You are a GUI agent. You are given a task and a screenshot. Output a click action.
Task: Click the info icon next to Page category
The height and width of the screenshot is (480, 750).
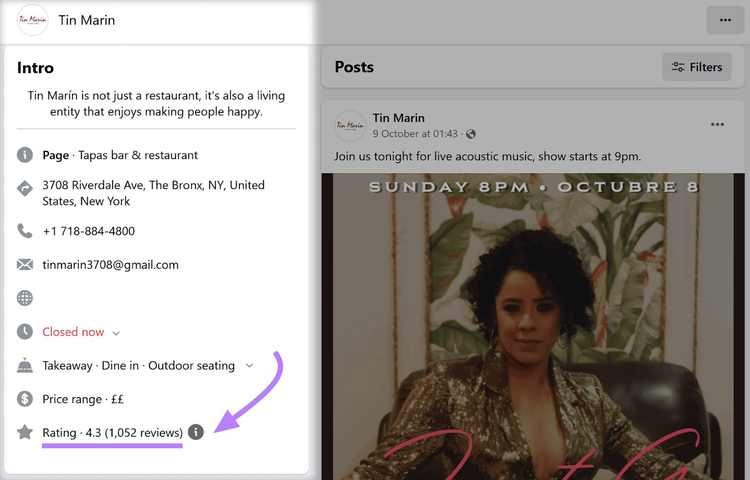tap(25, 155)
